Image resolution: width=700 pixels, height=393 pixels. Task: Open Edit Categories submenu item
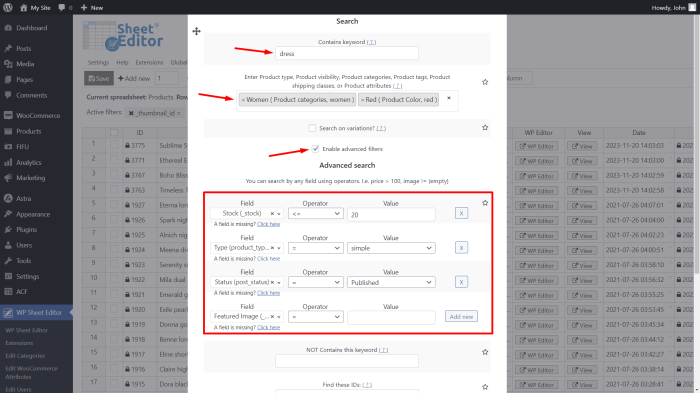coord(25,356)
